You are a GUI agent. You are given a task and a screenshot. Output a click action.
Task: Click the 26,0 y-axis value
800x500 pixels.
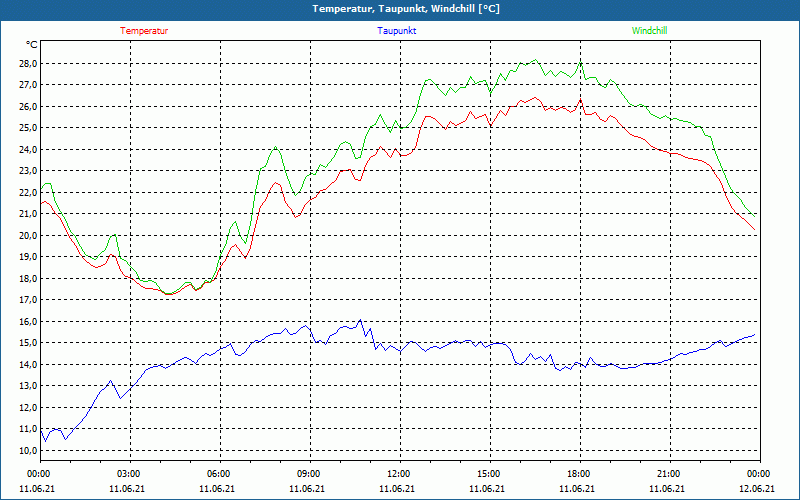[x=29, y=107]
